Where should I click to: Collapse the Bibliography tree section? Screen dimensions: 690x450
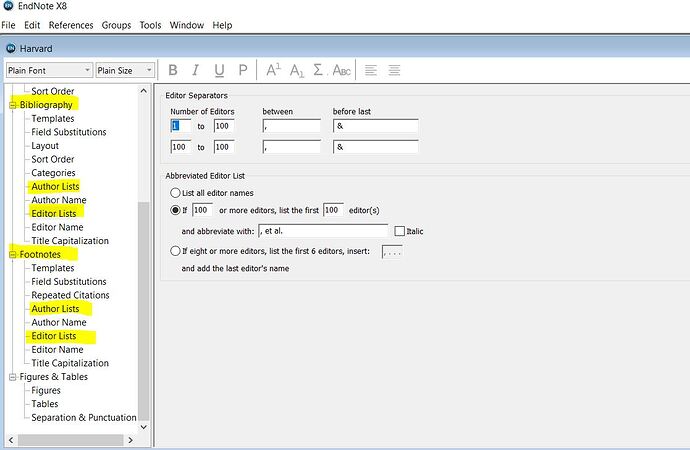pyautogui.click(x=13, y=105)
